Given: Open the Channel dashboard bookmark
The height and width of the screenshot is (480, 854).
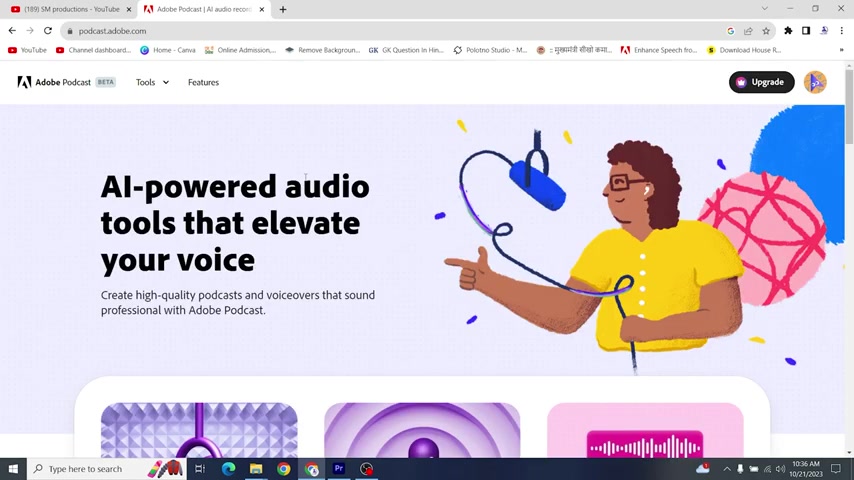Looking at the screenshot, I should tap(94, 50).
